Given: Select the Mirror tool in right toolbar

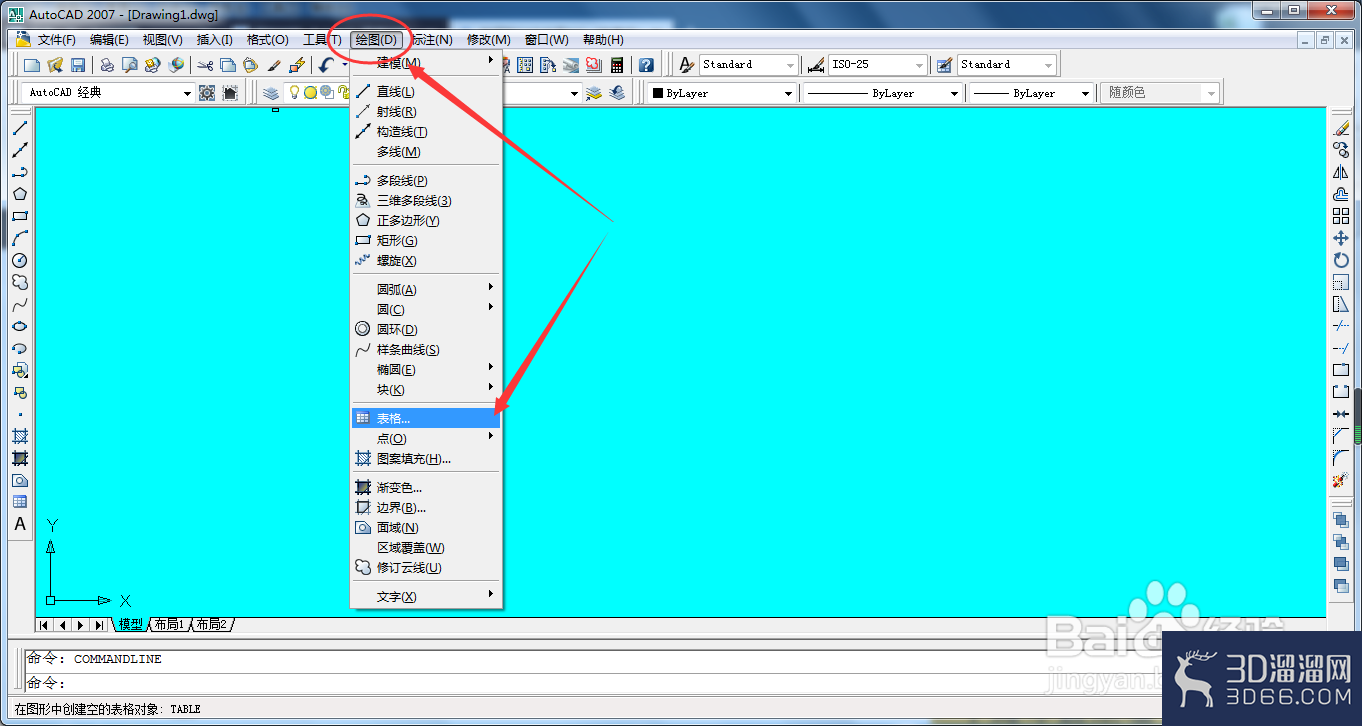Looking at the screenshot, I should pos(1341,172).
